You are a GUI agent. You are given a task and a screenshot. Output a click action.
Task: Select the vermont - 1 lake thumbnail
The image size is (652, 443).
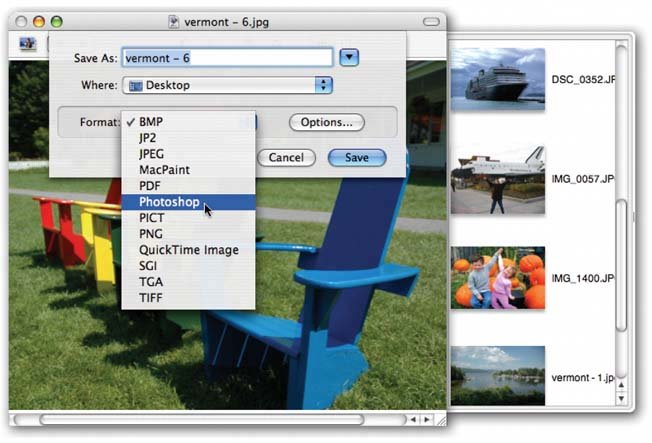[498, 376]
